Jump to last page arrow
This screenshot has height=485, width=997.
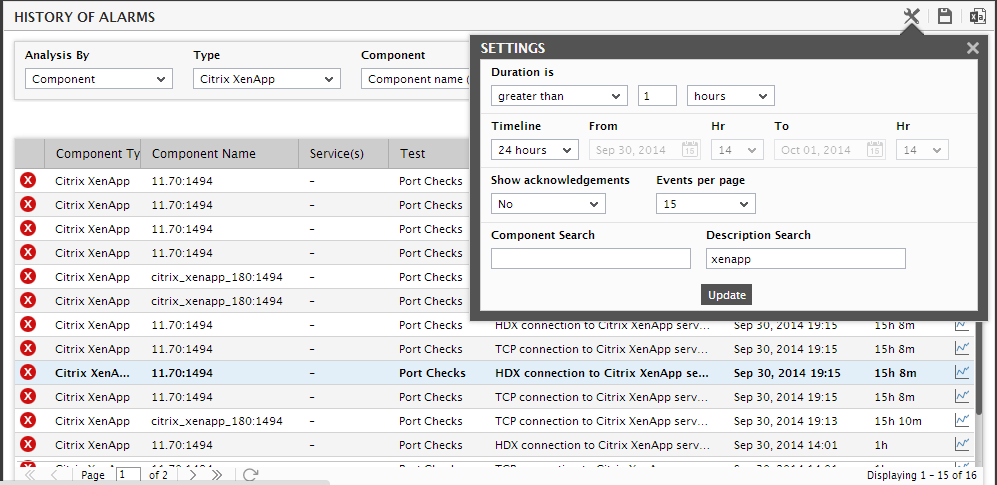[217, 475]
